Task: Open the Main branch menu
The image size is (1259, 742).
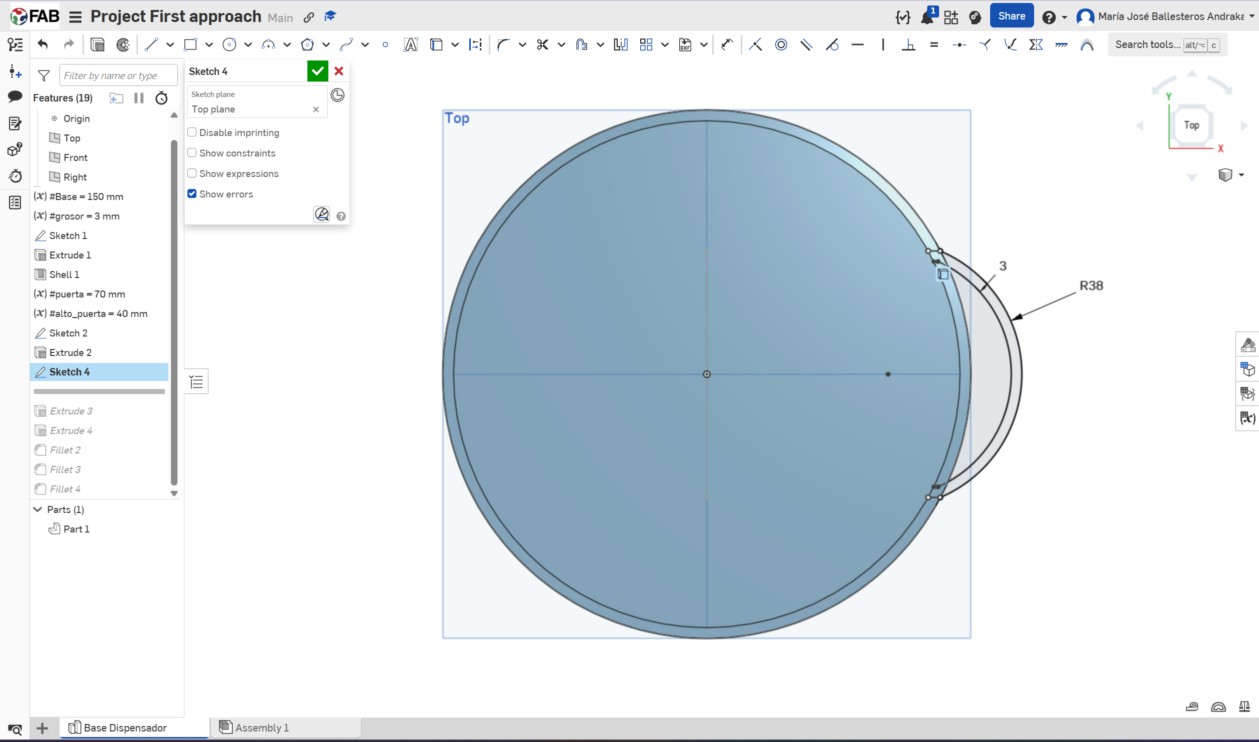Action: [x=279, y=16]
